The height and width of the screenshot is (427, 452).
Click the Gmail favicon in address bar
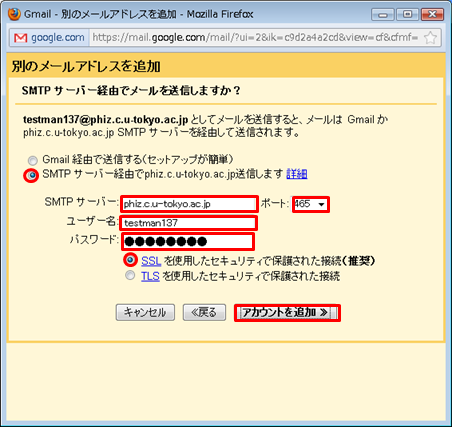pos(21,38)
